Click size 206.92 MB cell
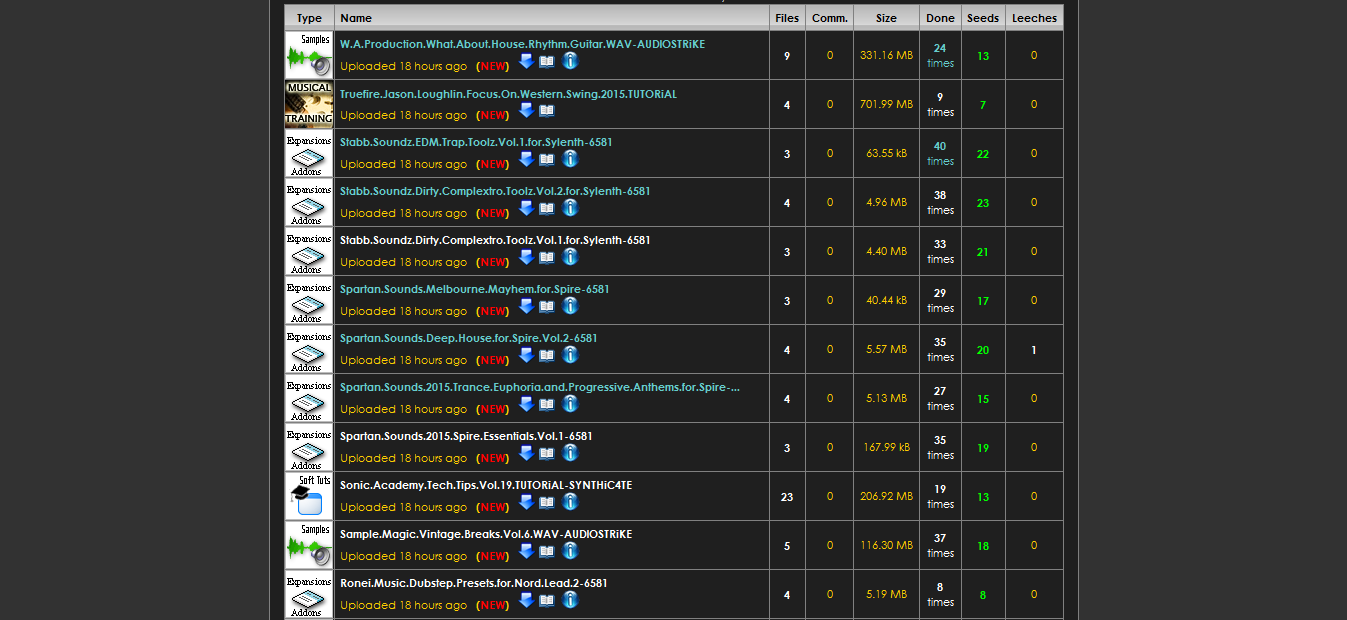Viewport: 1347px width, 620px height. pyautogui.click(x=886, y=496)
